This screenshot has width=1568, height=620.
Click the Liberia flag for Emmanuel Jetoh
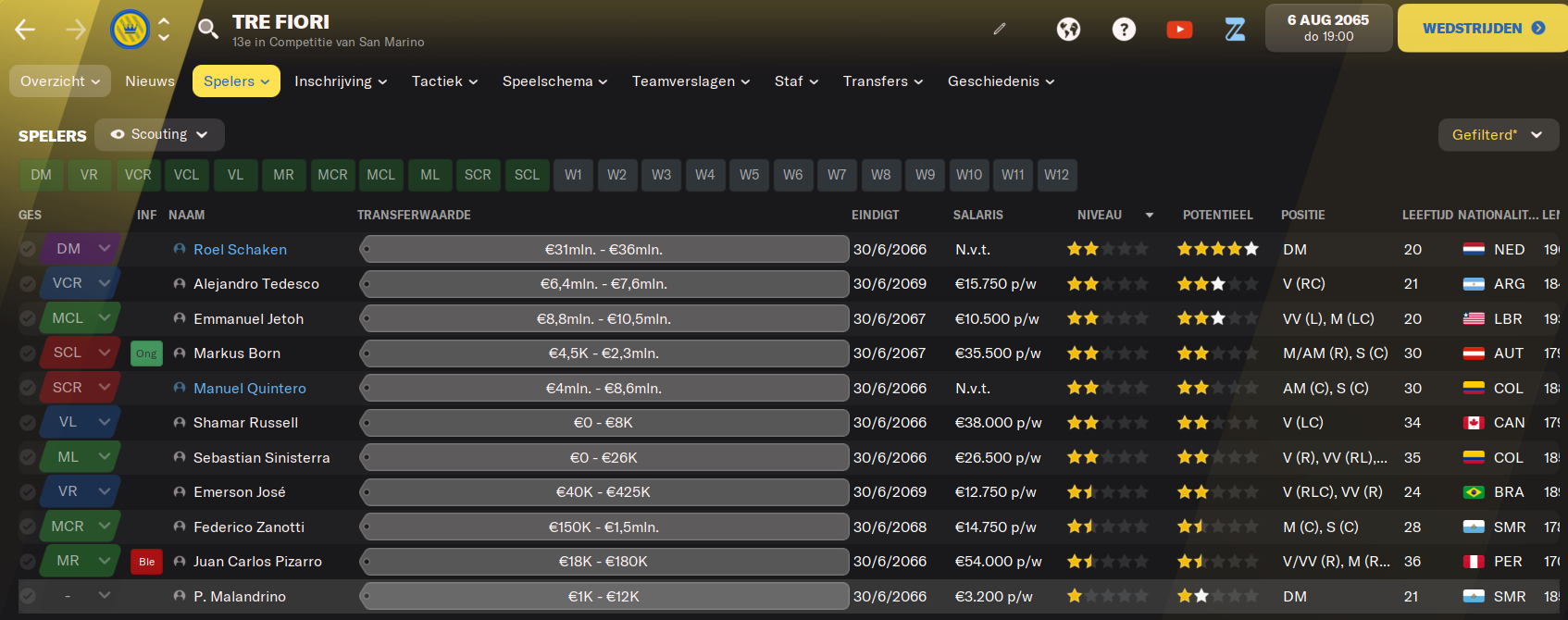coord(1474,319)
